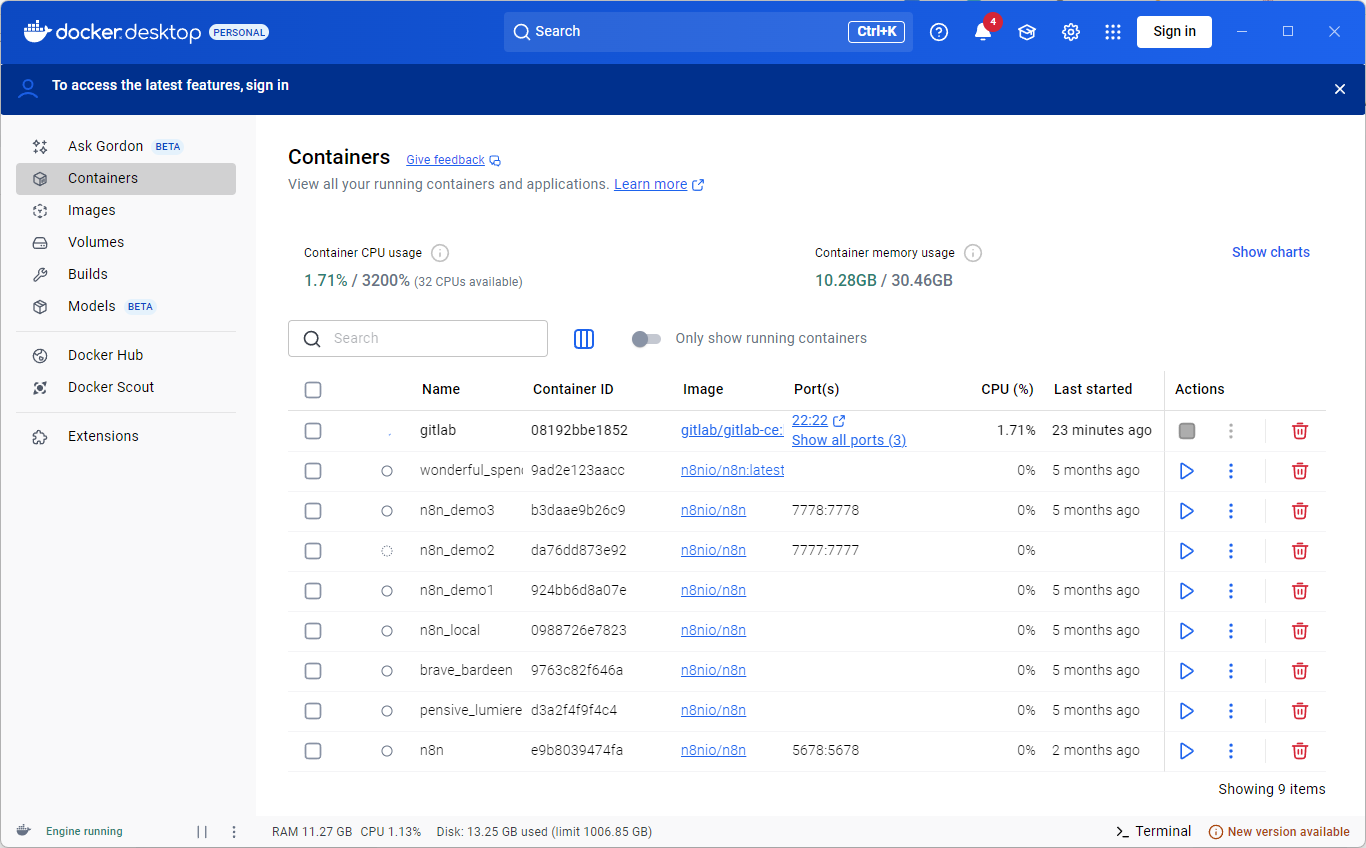Open the Terminal in status bar
Screen dimensions: 1366x848
(x=1153, y=832)
